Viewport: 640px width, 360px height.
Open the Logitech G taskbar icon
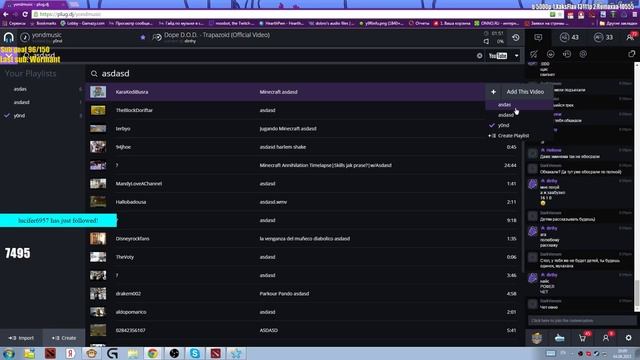112,353
